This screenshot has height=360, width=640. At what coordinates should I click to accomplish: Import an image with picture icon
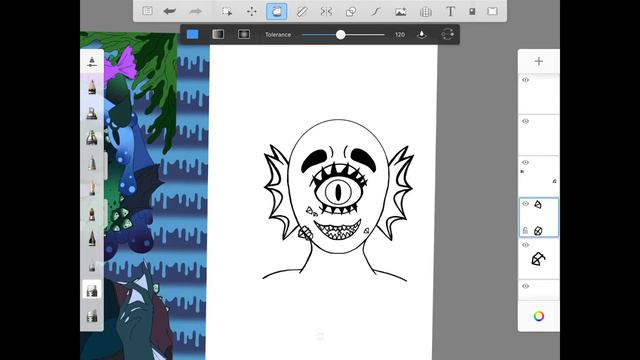(x=401, y=11)
